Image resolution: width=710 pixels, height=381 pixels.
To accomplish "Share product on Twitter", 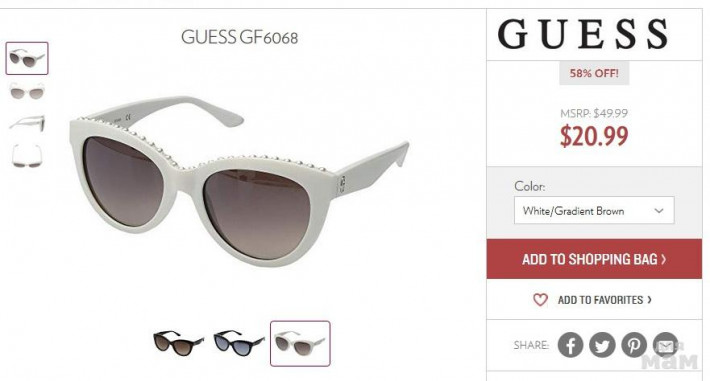I will 602,345.
